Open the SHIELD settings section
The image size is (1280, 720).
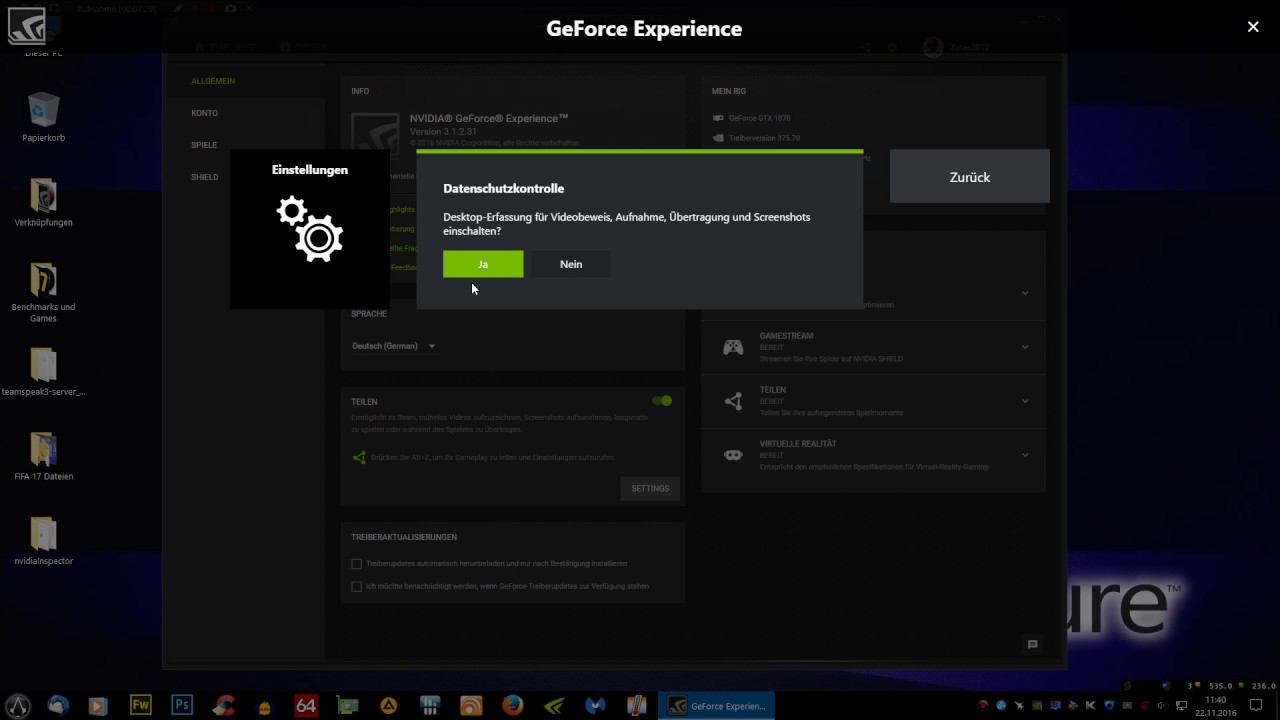204,177
